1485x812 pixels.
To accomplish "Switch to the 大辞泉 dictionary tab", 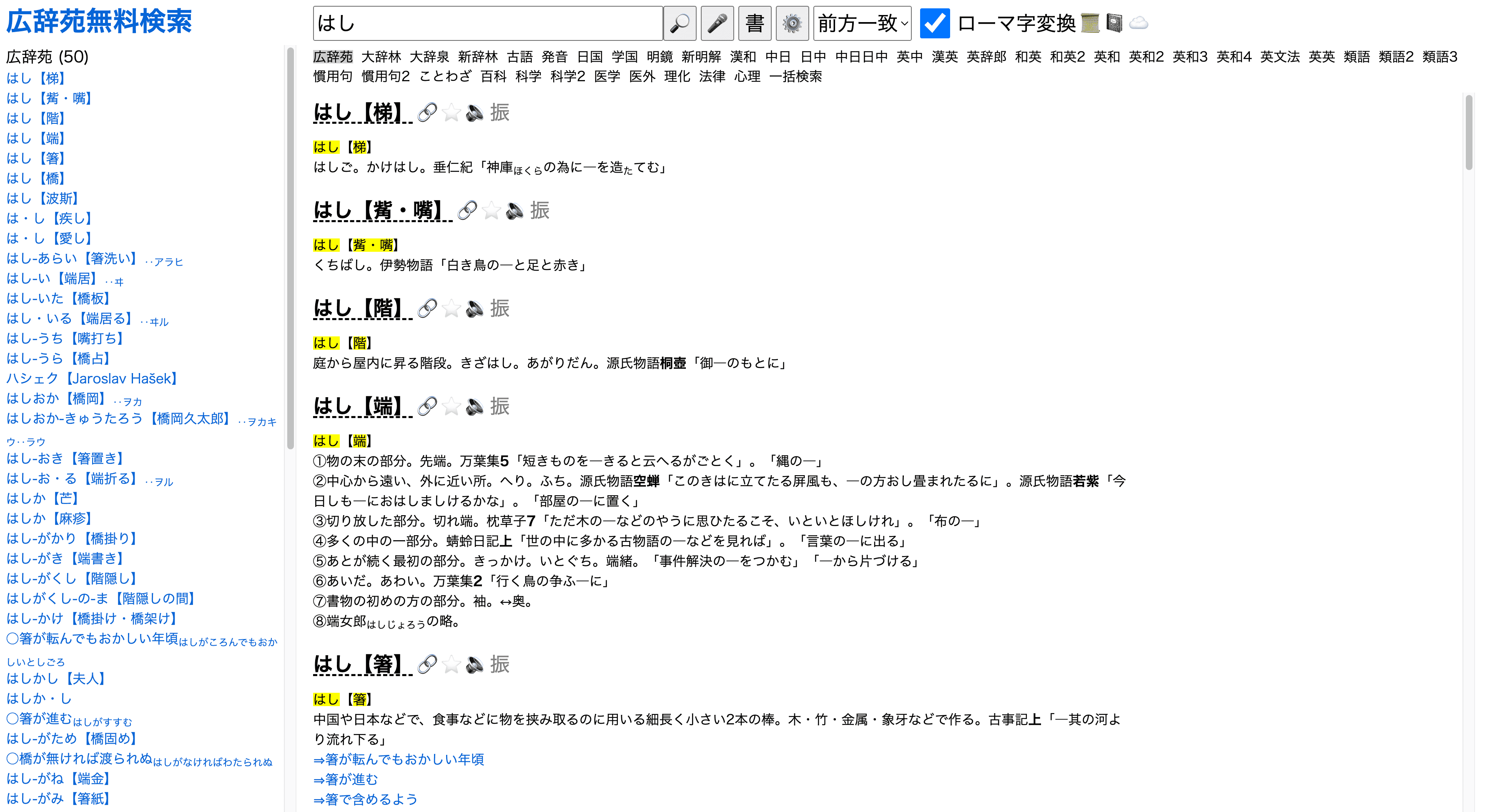I will (429, 56).
